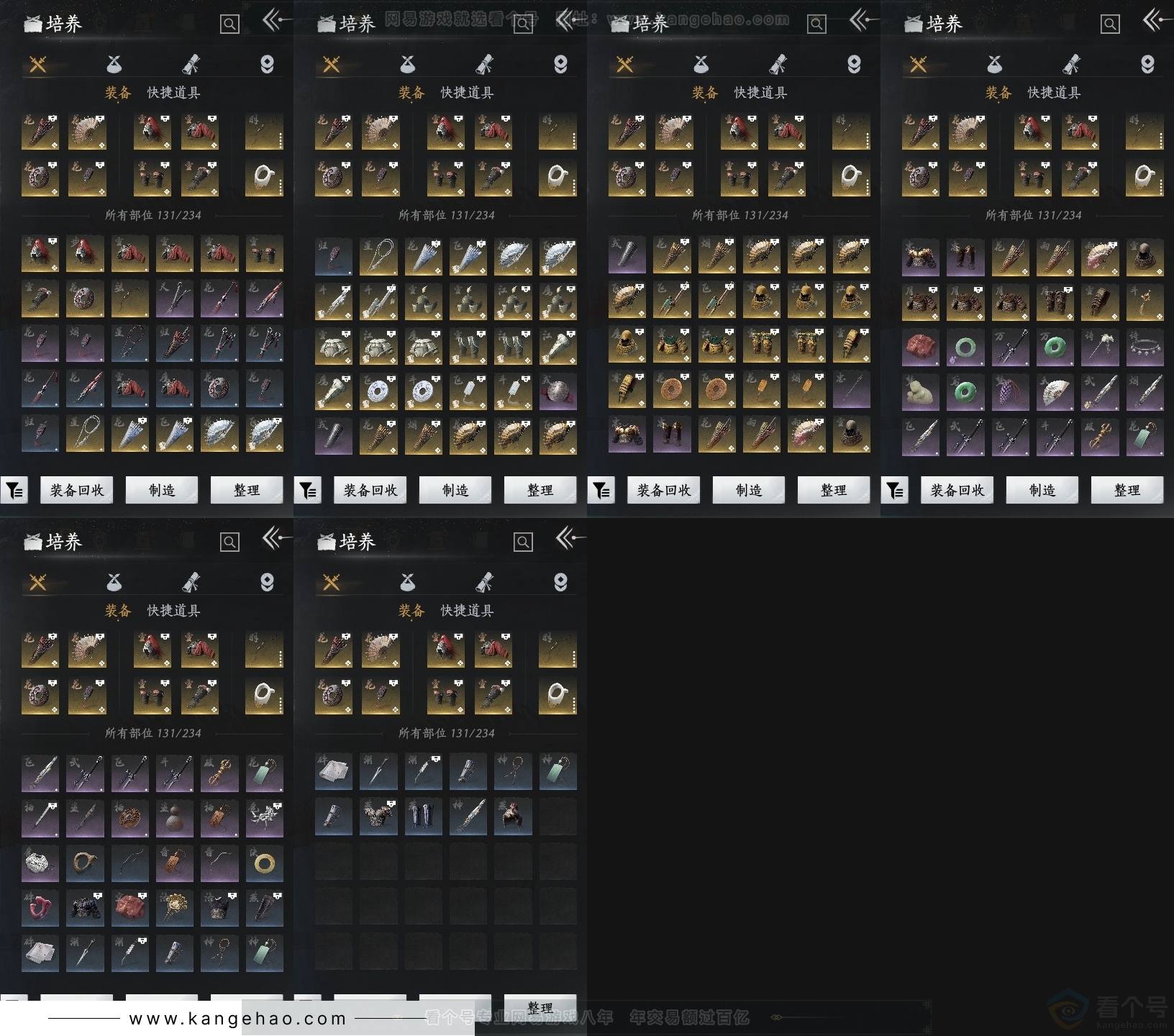Click 制造 button in the third panel

(749, 490)
